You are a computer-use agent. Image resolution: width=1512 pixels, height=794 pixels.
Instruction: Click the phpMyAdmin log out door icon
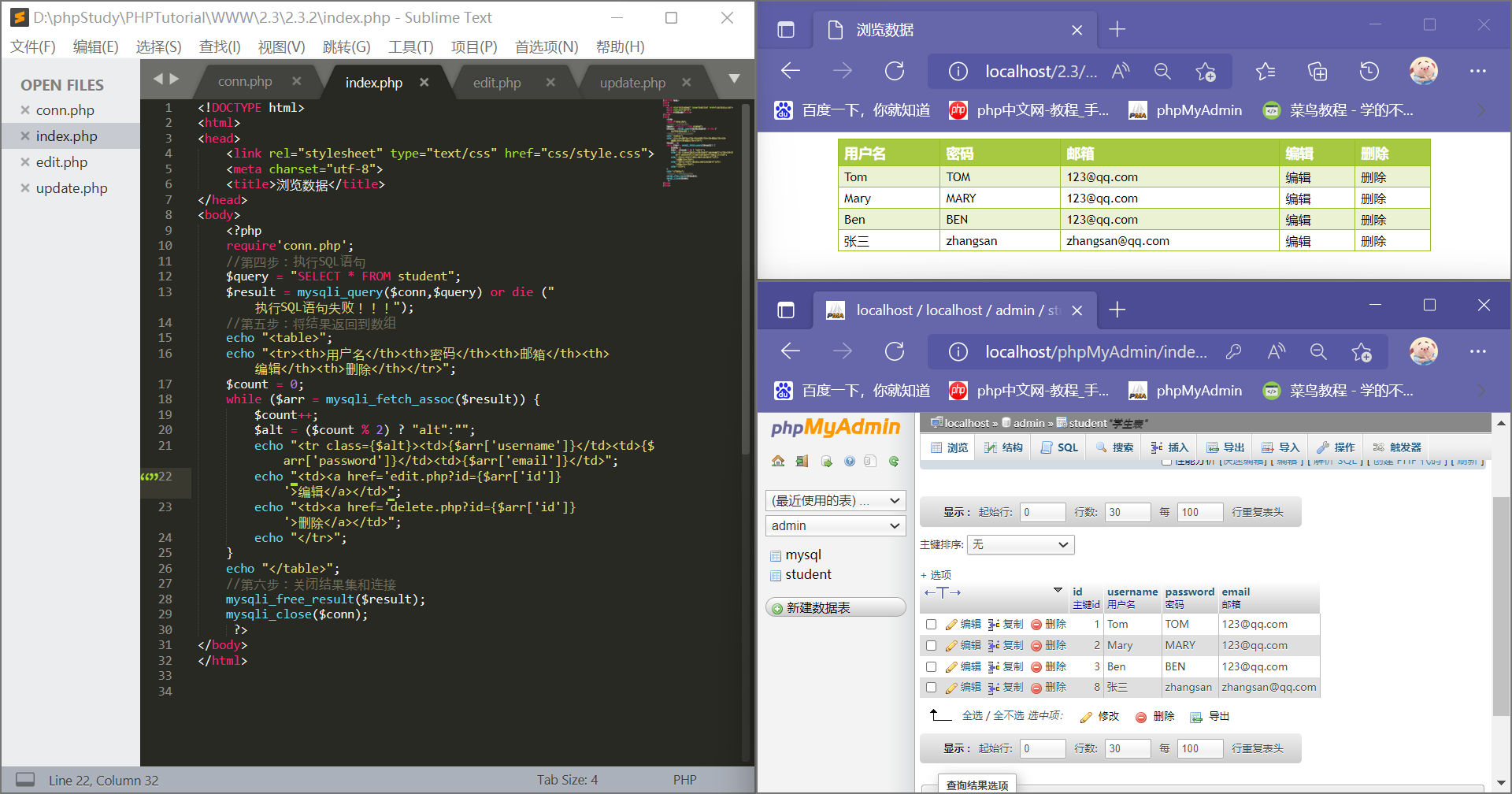tap(802, 462)
